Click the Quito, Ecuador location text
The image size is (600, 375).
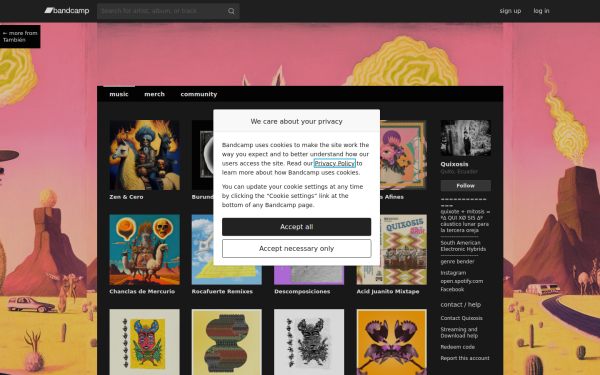coord(459,172)
